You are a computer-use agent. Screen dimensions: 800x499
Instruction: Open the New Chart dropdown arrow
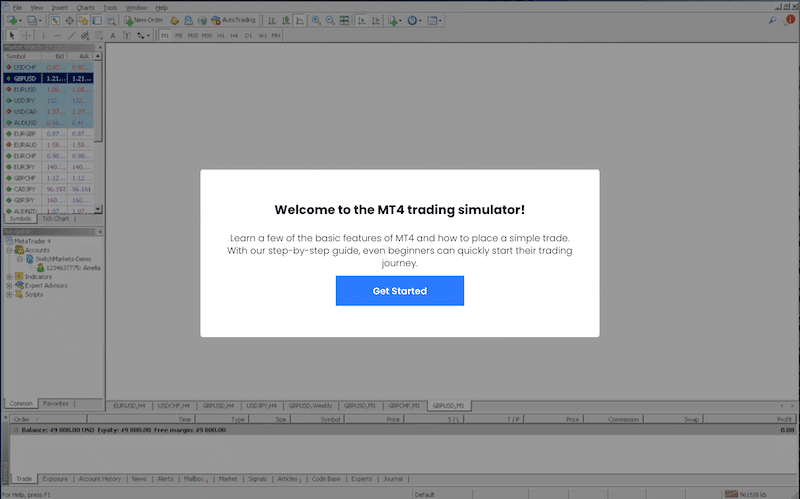click(x=20, y=21)
